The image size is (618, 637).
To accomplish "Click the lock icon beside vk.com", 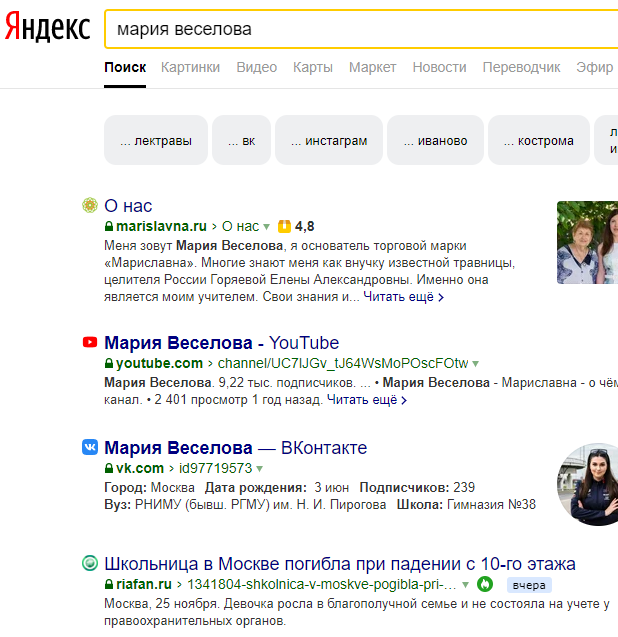I will pyautogui.click(x=109, y=468).
